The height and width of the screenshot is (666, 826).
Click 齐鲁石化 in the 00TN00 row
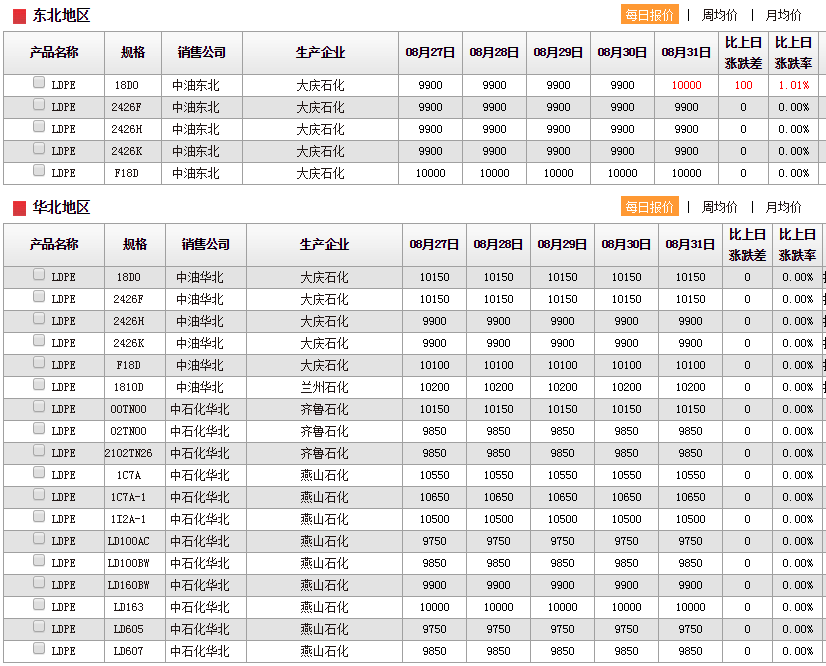point(324,409)
